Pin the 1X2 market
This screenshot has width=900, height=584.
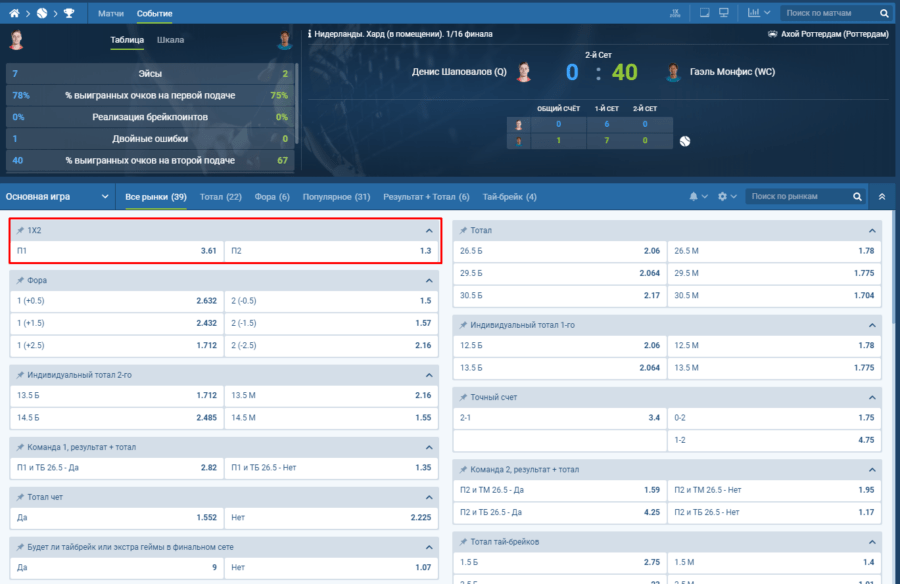pos(21,231)
